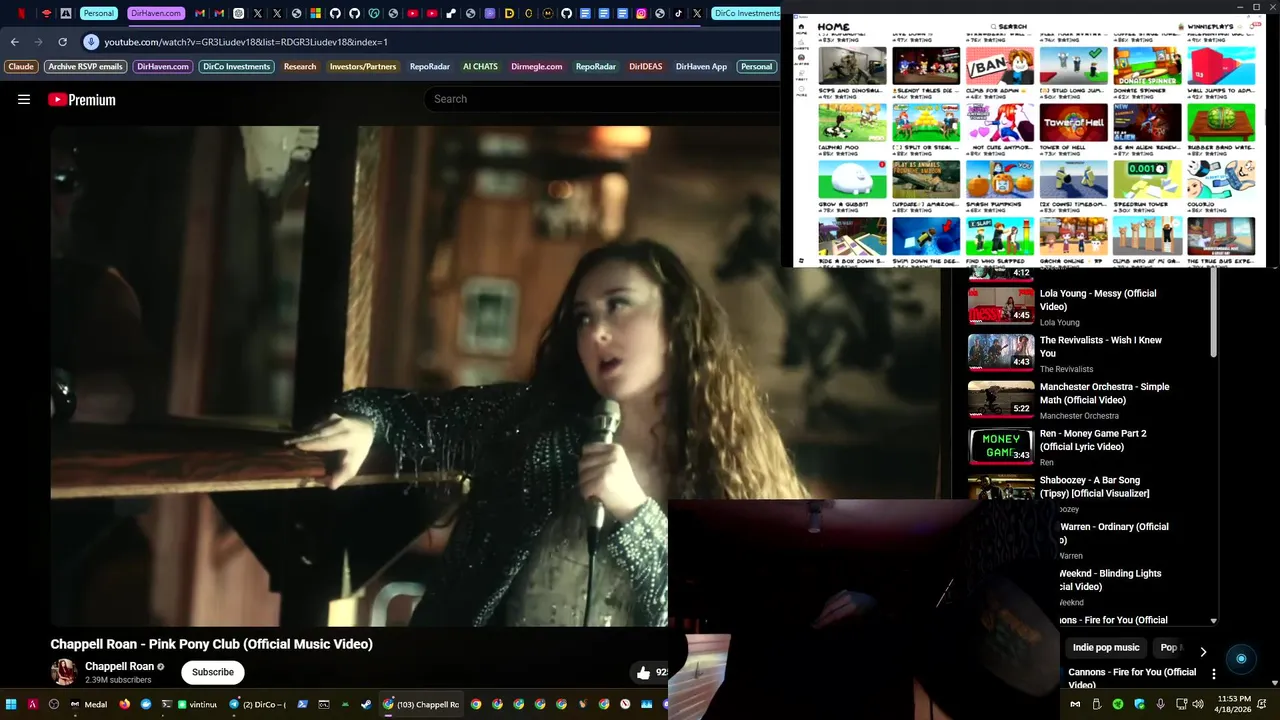The height and width of the screenshot is (720, 1280).
Task: Open Archive RSVP emails bookmark
Action: pos(85,67)
